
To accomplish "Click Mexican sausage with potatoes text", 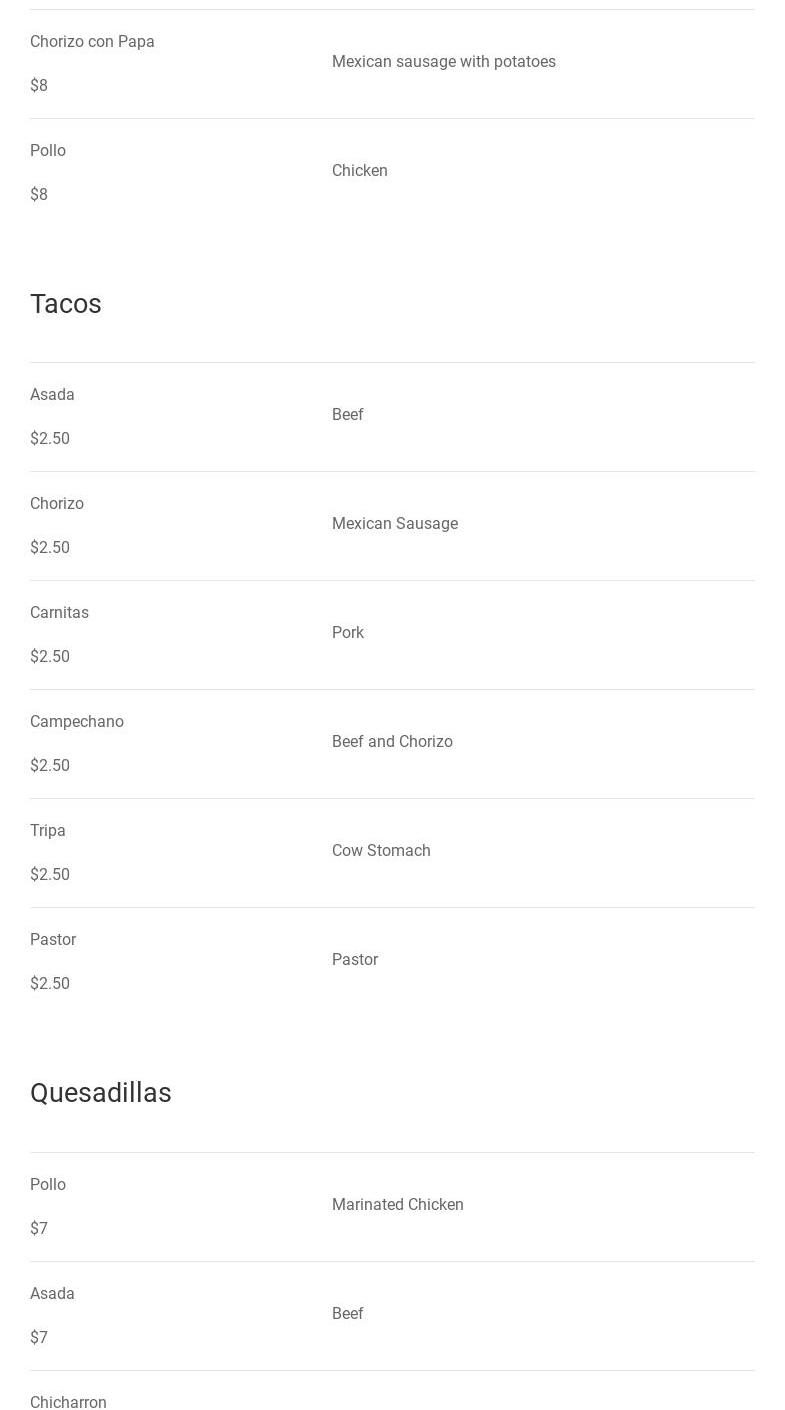I will (x=444, y=62).
